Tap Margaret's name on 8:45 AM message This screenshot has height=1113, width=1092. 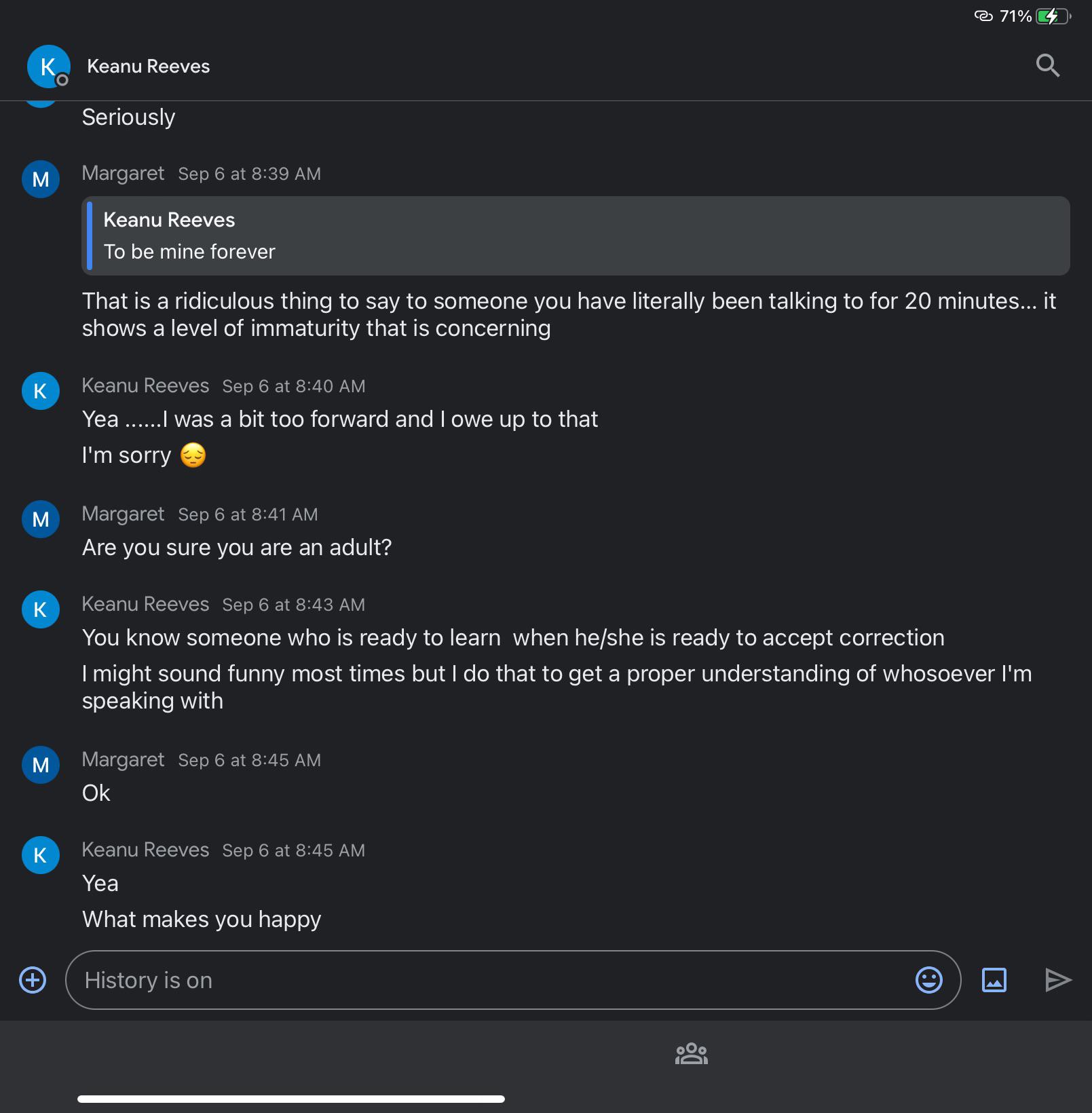coord(123,759)
